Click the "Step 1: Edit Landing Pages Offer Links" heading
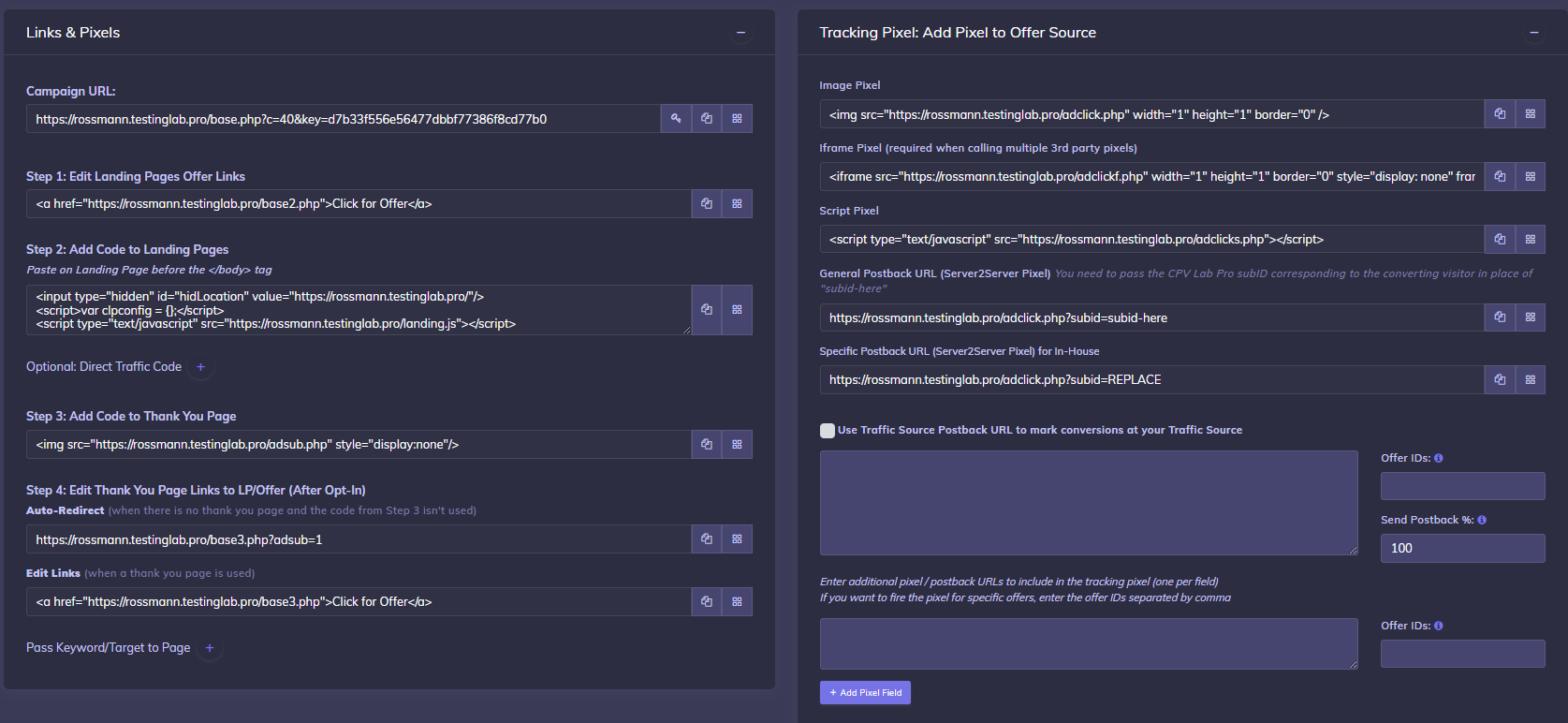Screen dimensions: 1568x723 136,177
